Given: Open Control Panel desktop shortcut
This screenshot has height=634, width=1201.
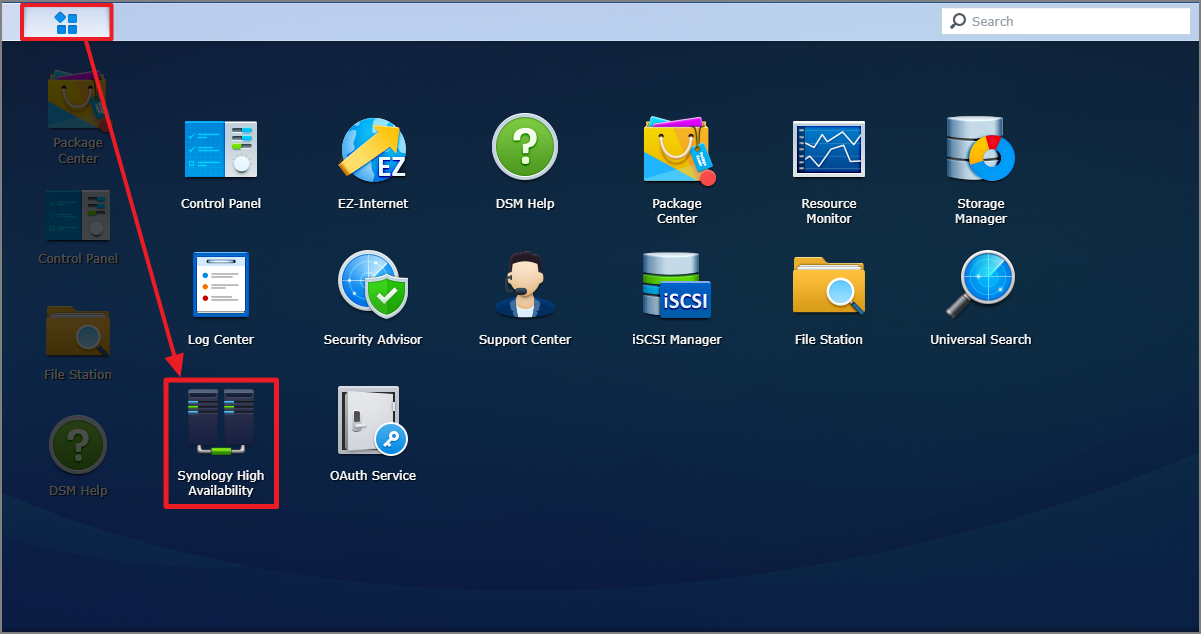Looking at the screenshot, I should click(x=78, y=216).
